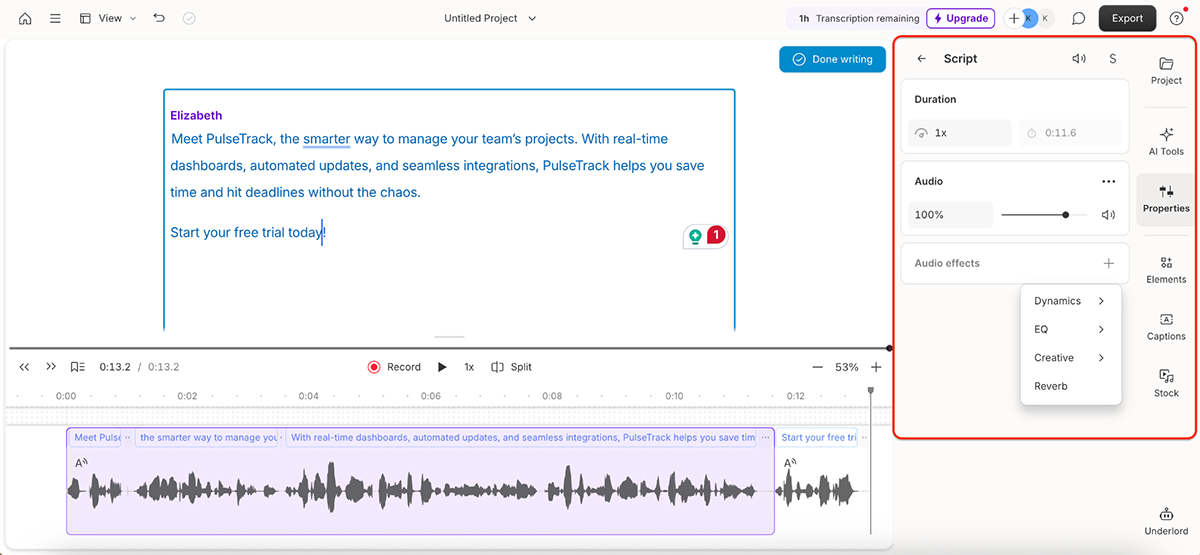Mute audio with speaker icon beside slider
This screenshot has height=555, width=1200.
(1108, 215)
